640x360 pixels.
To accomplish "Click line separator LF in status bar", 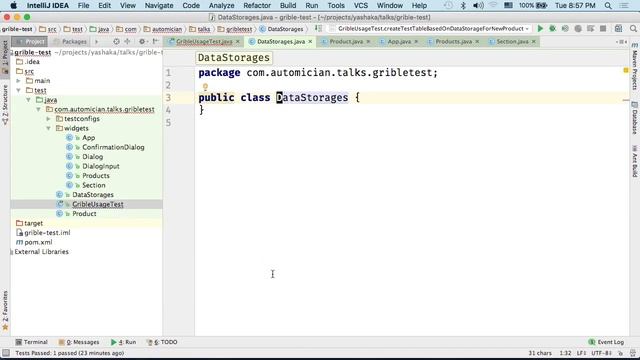I will 581,353.
